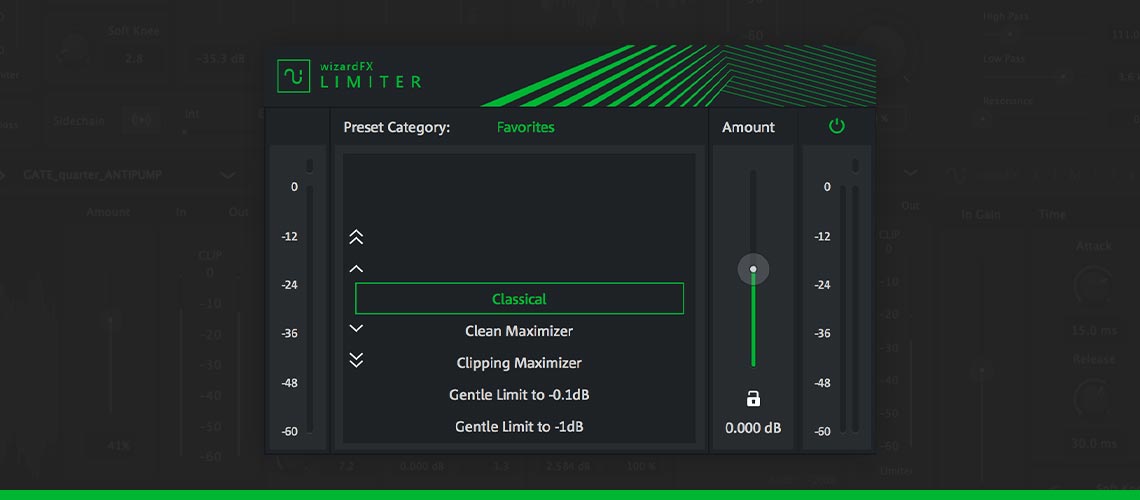Jump to last preset with double down chevron
Image resolution: width=1140 pixels, height=500 pixels.
[356, 360]
